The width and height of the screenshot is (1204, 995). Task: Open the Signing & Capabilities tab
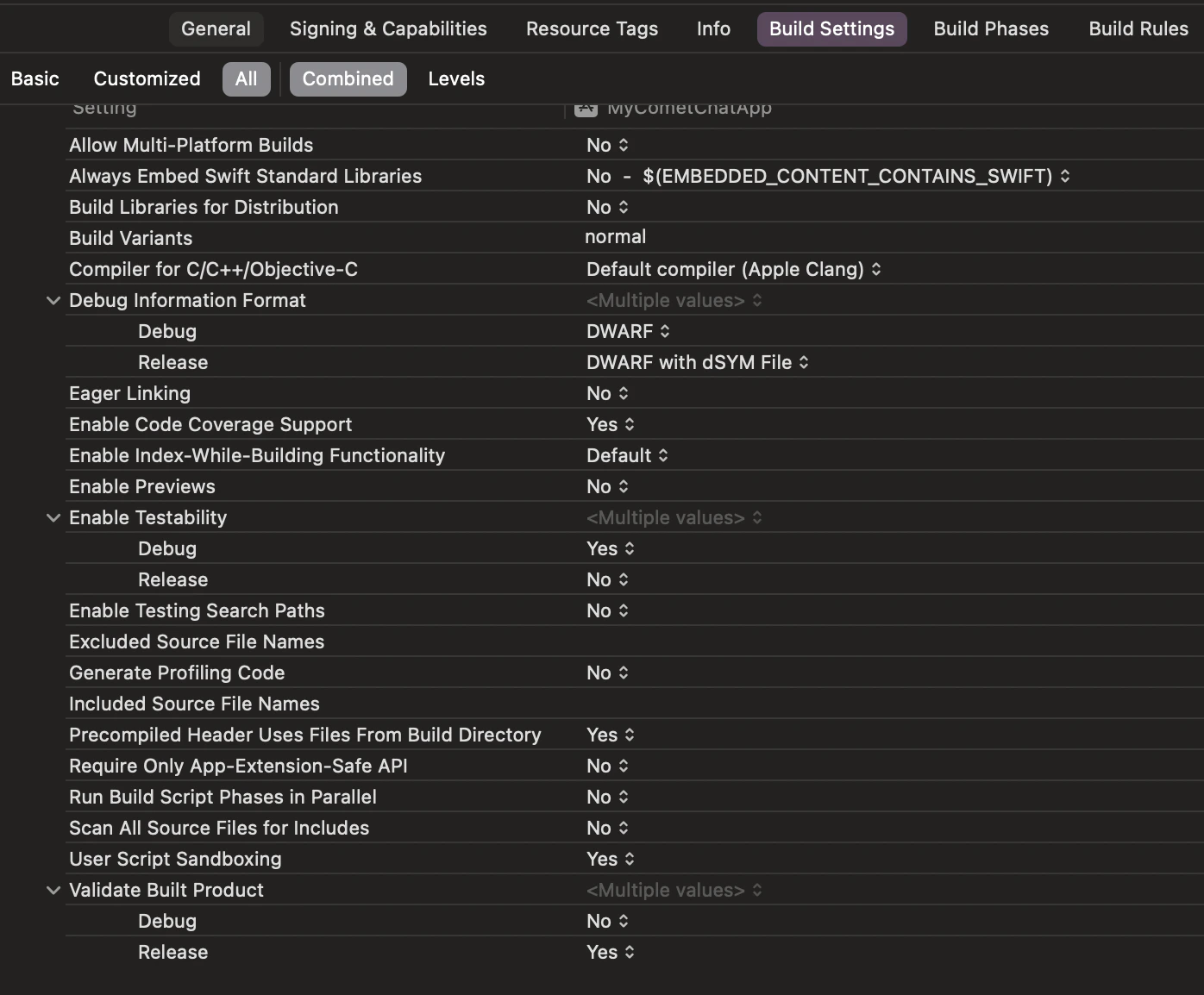[388, 28]
